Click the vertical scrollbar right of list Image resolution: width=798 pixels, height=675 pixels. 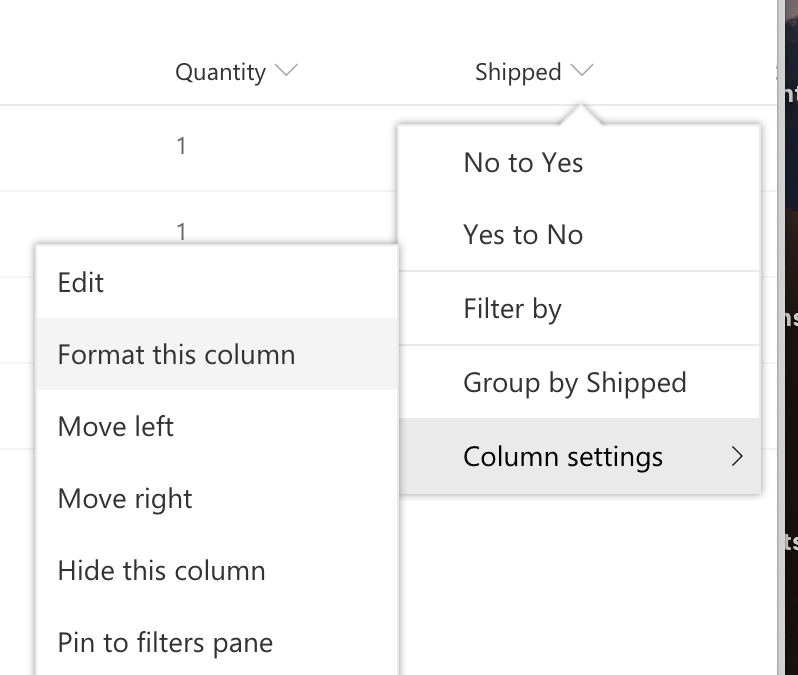[x=779, y=300]
